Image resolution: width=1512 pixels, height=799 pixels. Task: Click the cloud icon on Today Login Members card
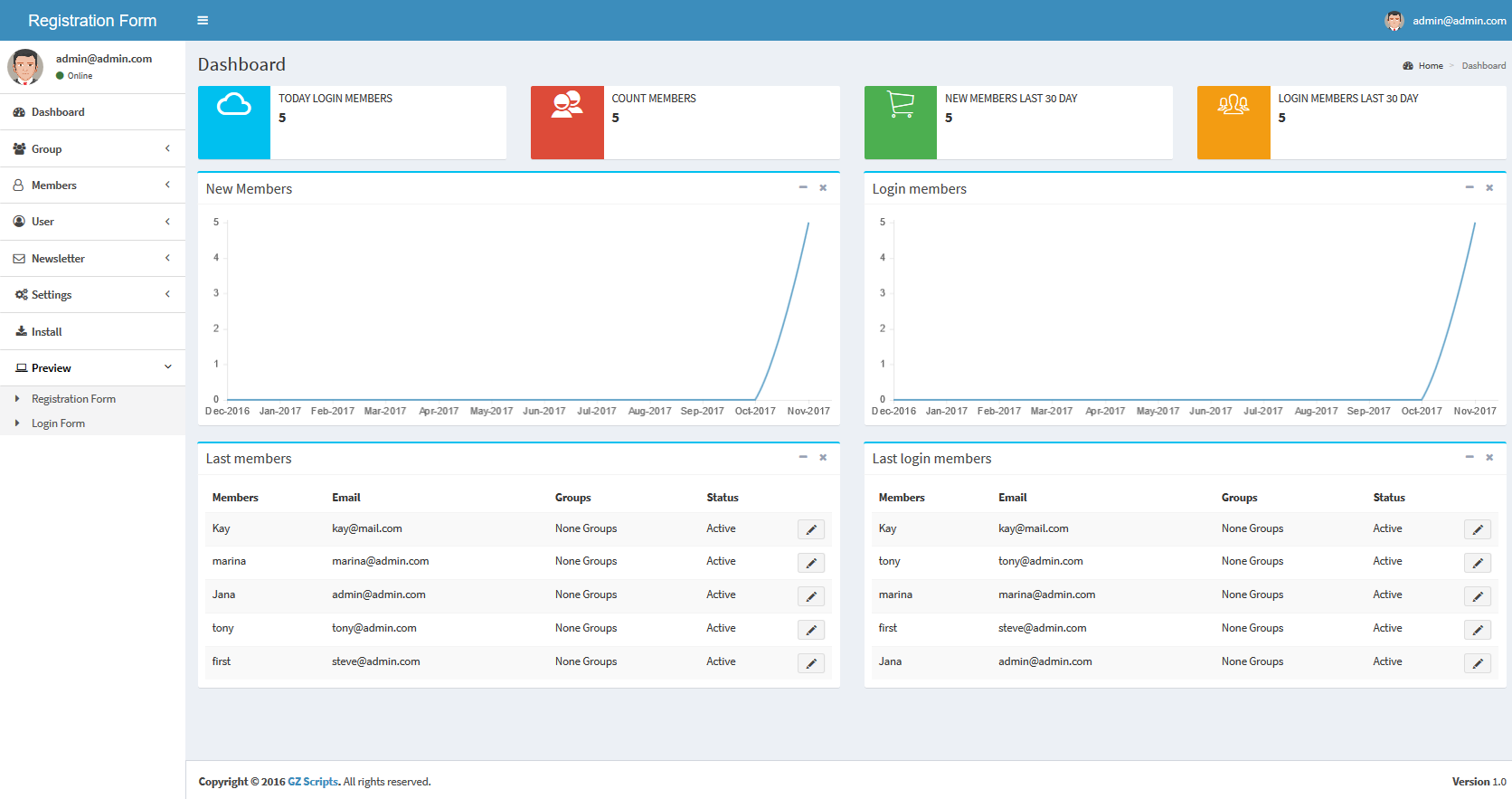234,105
